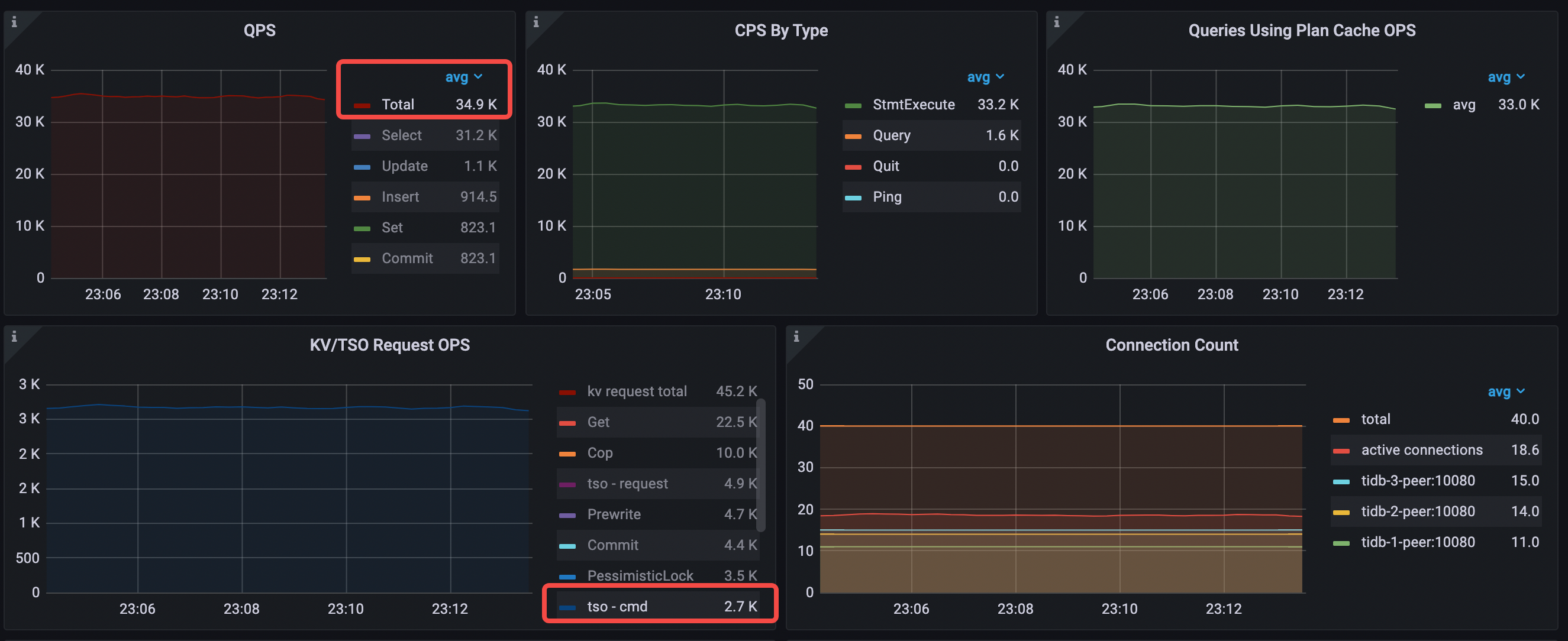Select the kv request total legend entry
Image resolution: width=1568 pixels, height=641 pixels.
[637, 391]
